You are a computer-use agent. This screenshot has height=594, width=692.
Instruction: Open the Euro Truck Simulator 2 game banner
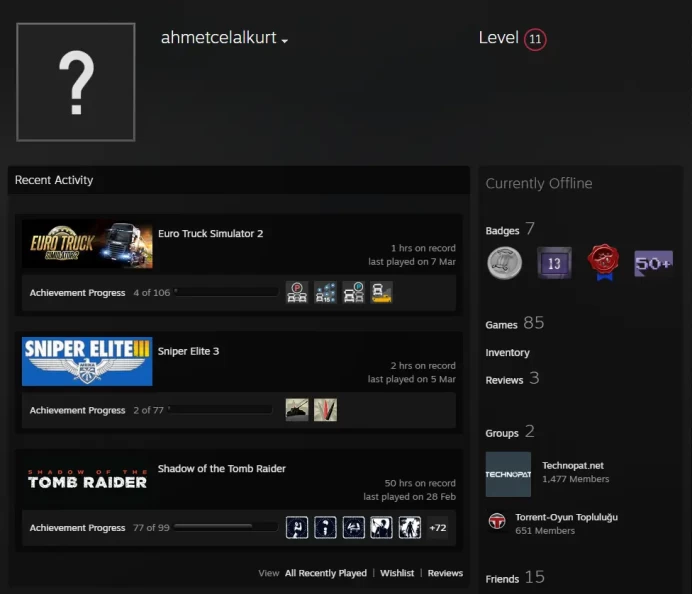tap(87, 244)
